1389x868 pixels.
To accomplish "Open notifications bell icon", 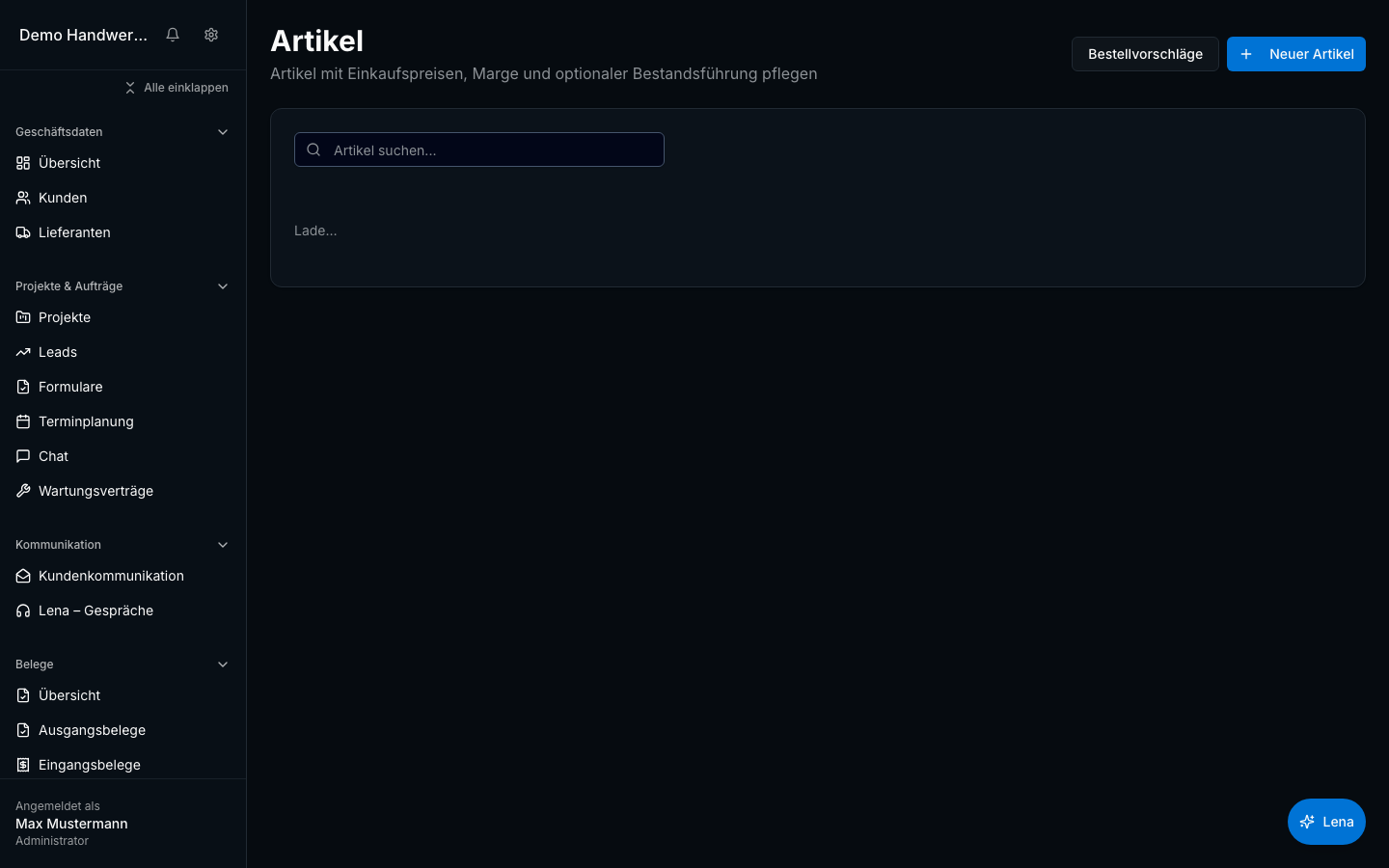I will pos(173,35).
